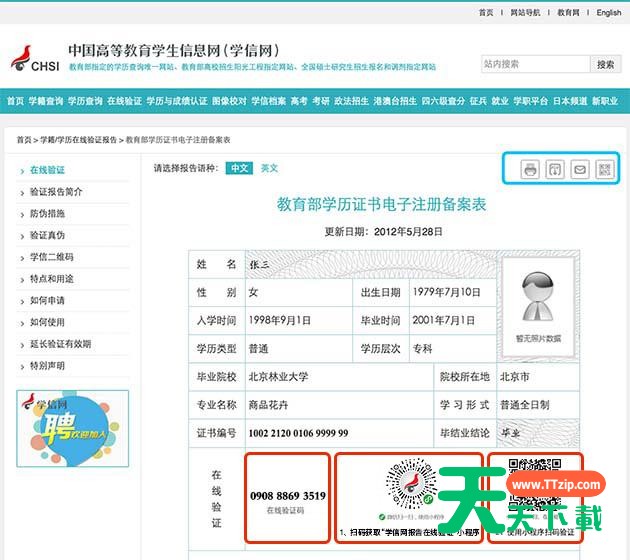The height and width of the screenshot is (560, 630).
Task: Open 如何申请 sidebar item
Action: point(47,300)
